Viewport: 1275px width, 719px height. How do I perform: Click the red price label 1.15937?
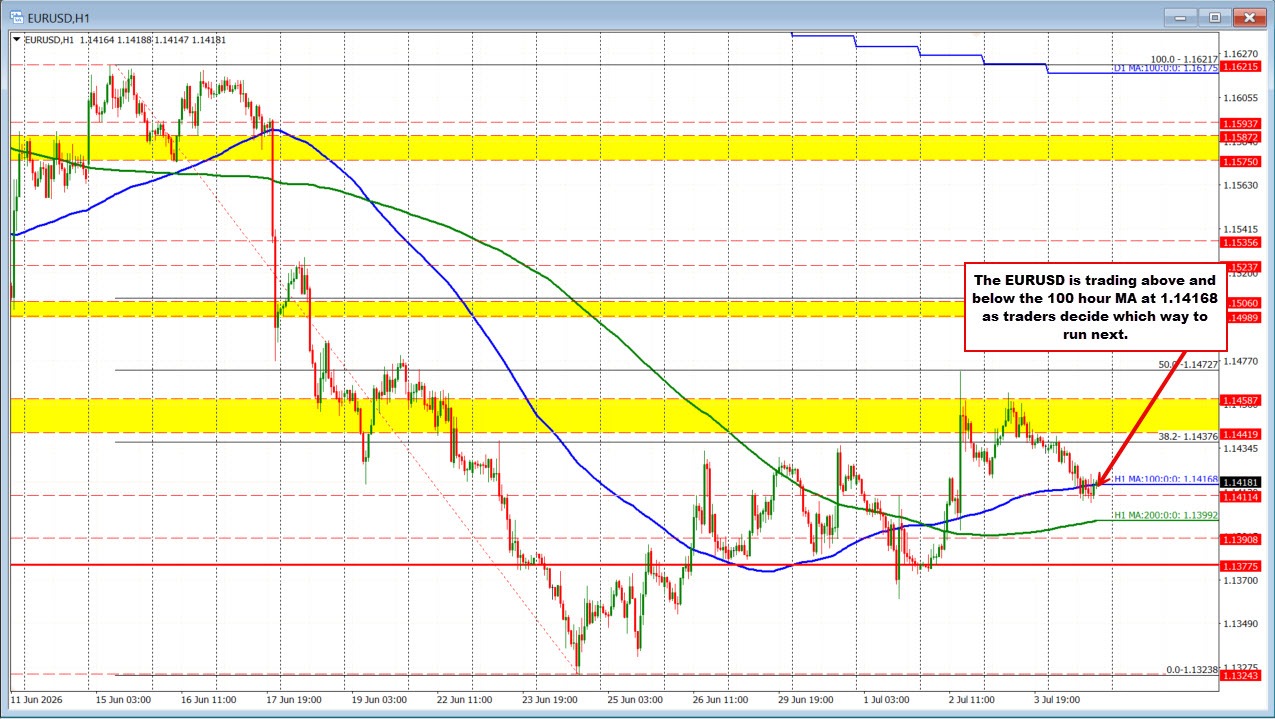1241,123
